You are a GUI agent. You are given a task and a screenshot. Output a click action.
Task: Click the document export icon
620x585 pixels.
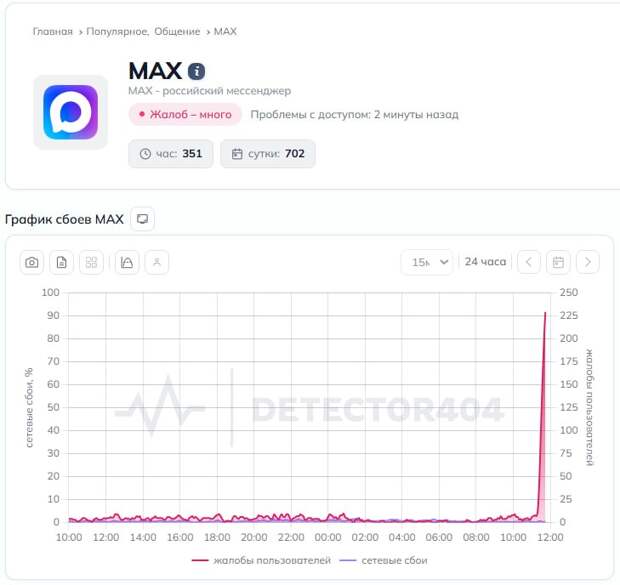62,262
